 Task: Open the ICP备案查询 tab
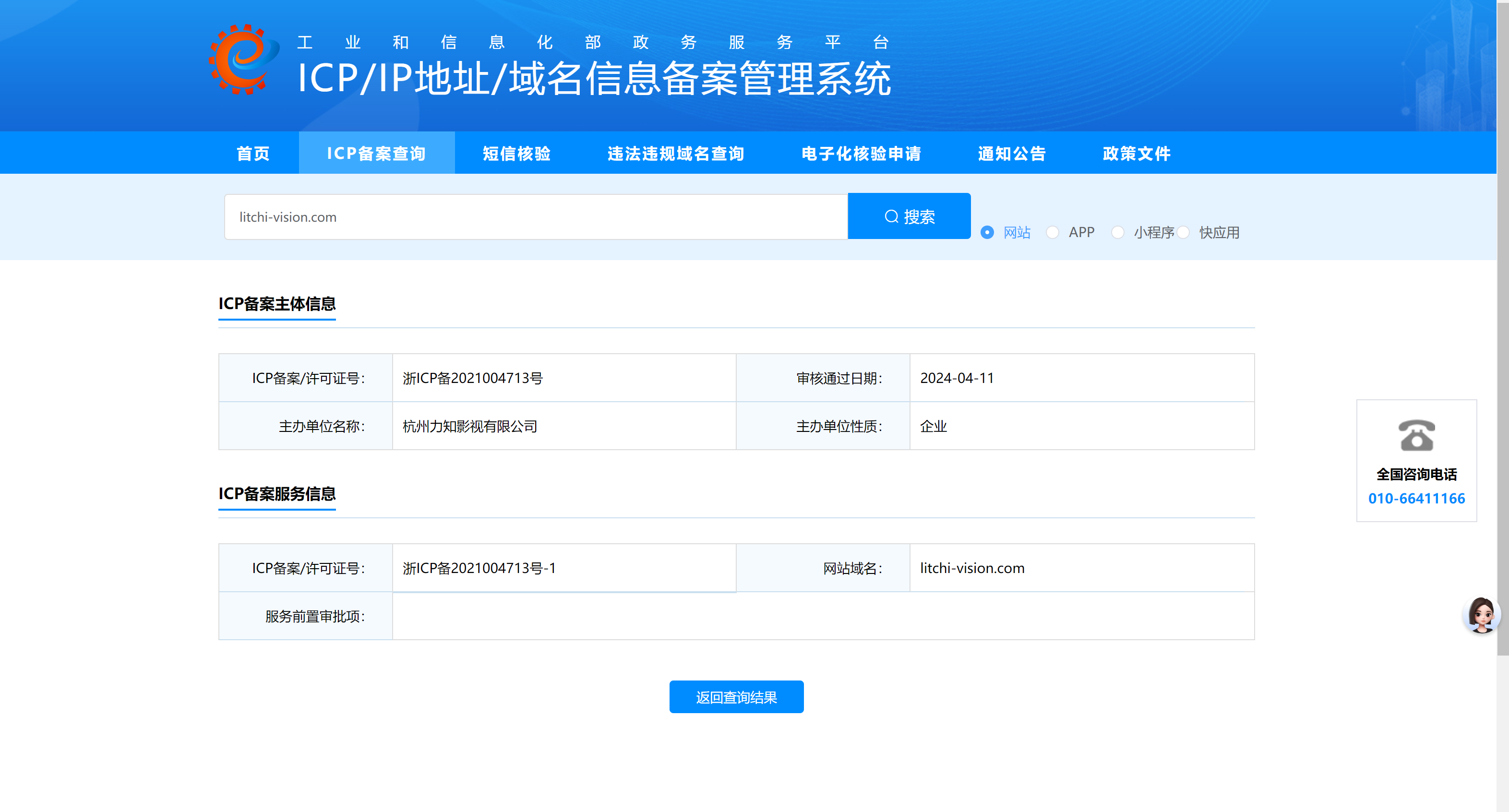coord(377,154)
